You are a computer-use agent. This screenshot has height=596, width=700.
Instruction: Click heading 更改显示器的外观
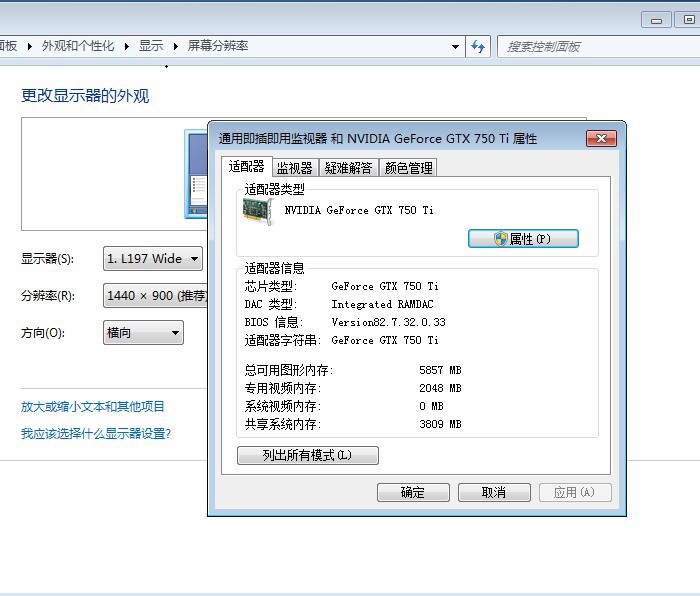click(85, 96)
